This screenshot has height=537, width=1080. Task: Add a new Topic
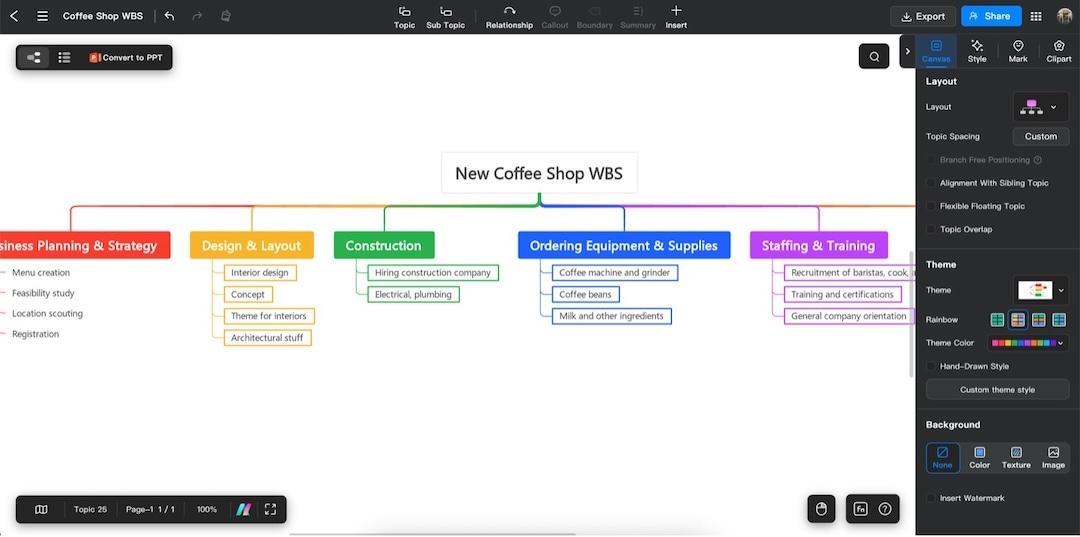(x=404, y=17)
